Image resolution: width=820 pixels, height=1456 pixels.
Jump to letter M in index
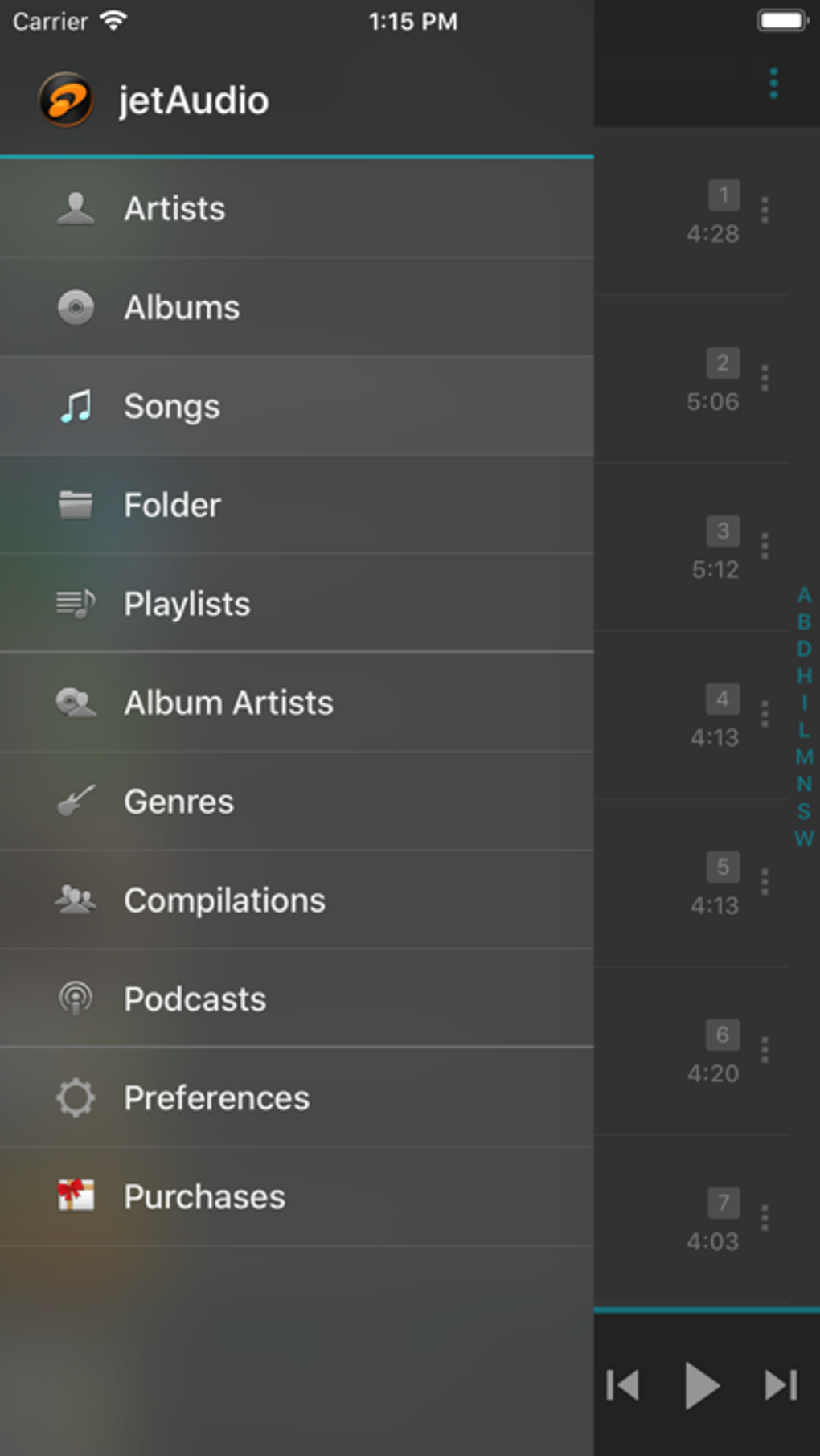[x=804, y=757]
